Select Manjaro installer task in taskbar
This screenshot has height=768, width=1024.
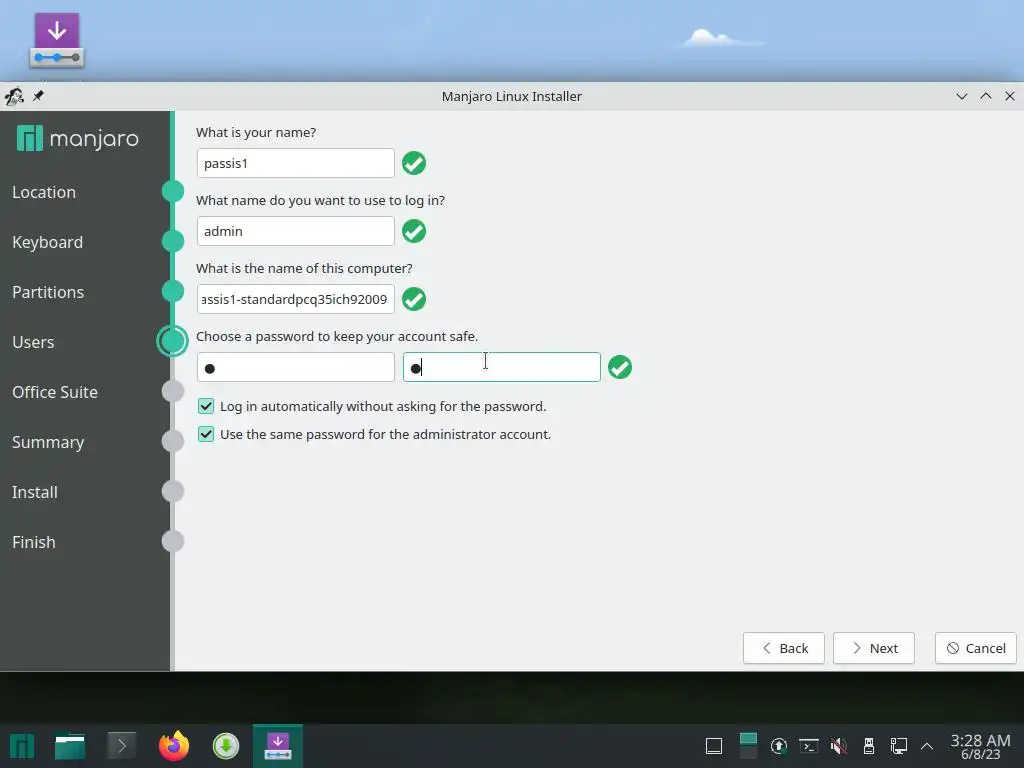[x=278, y=746]
